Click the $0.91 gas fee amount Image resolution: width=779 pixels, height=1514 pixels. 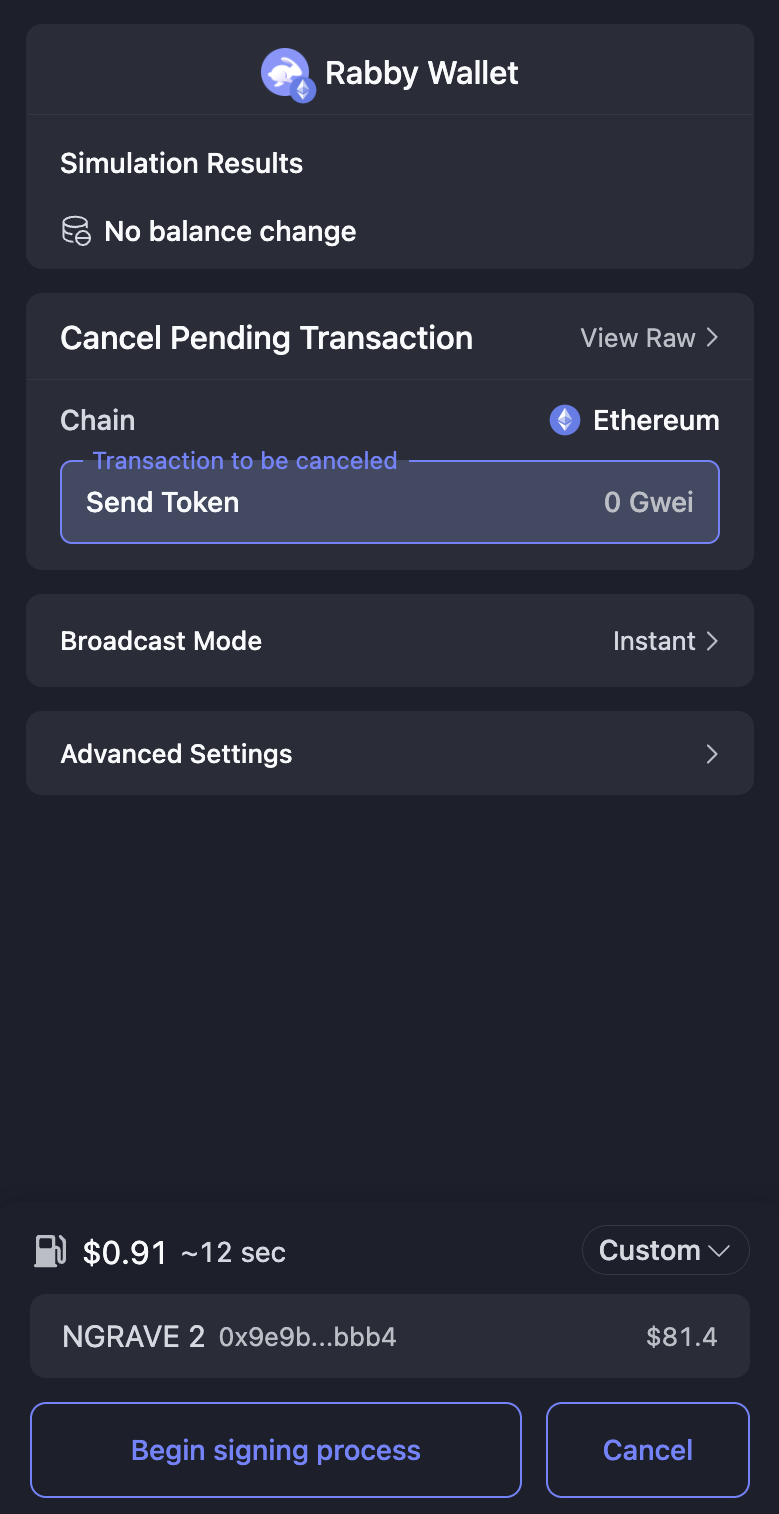click(125, 1252)
